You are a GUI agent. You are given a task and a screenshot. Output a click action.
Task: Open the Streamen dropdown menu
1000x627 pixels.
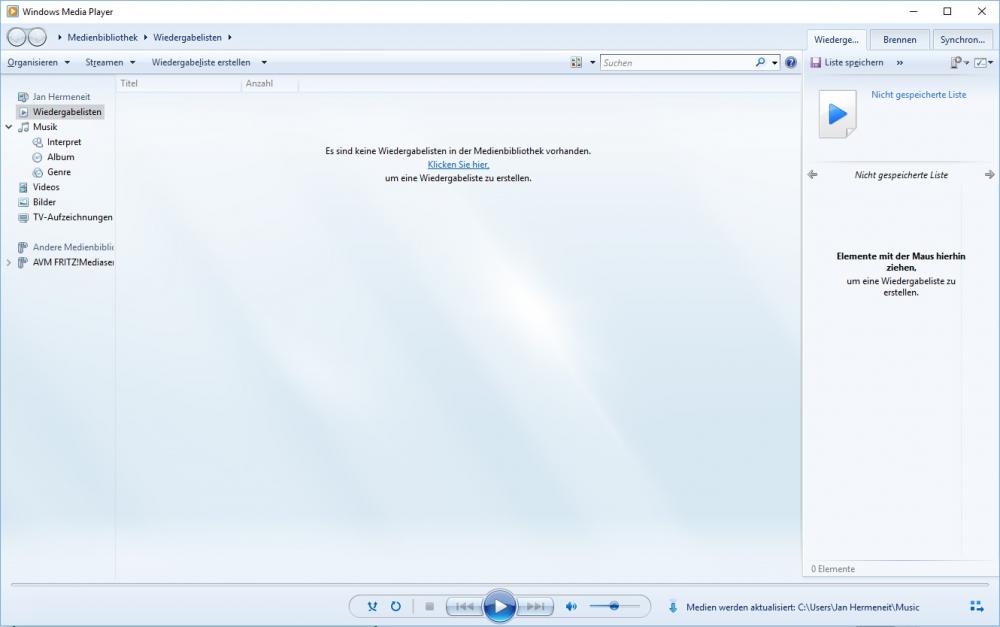(110, 63)
